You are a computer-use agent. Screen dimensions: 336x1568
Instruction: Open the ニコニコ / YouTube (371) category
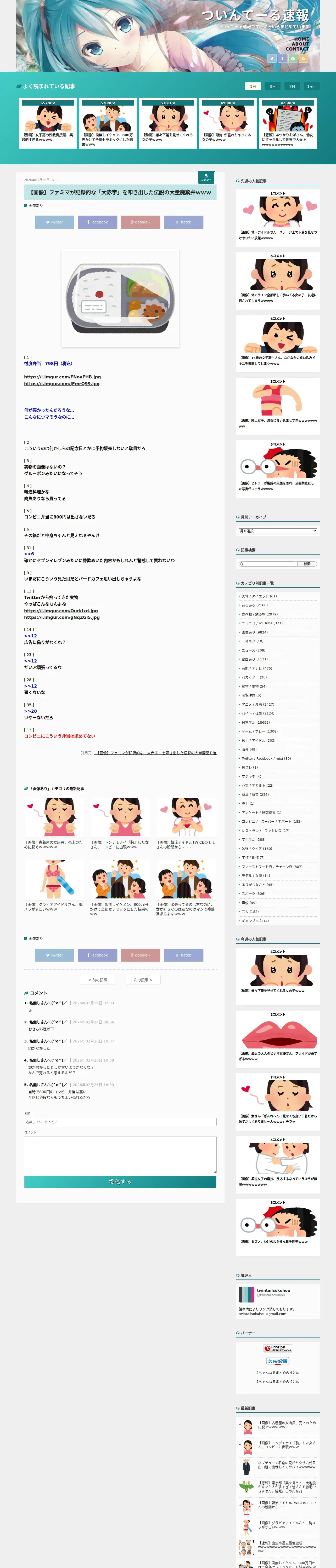coord(262,623)
